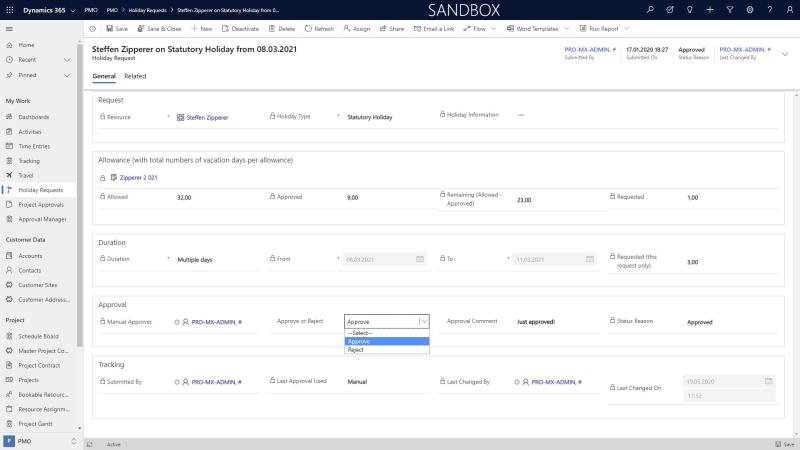Expand the header details chevron
The height and width of the screenshot is (450, 800).
785,54
